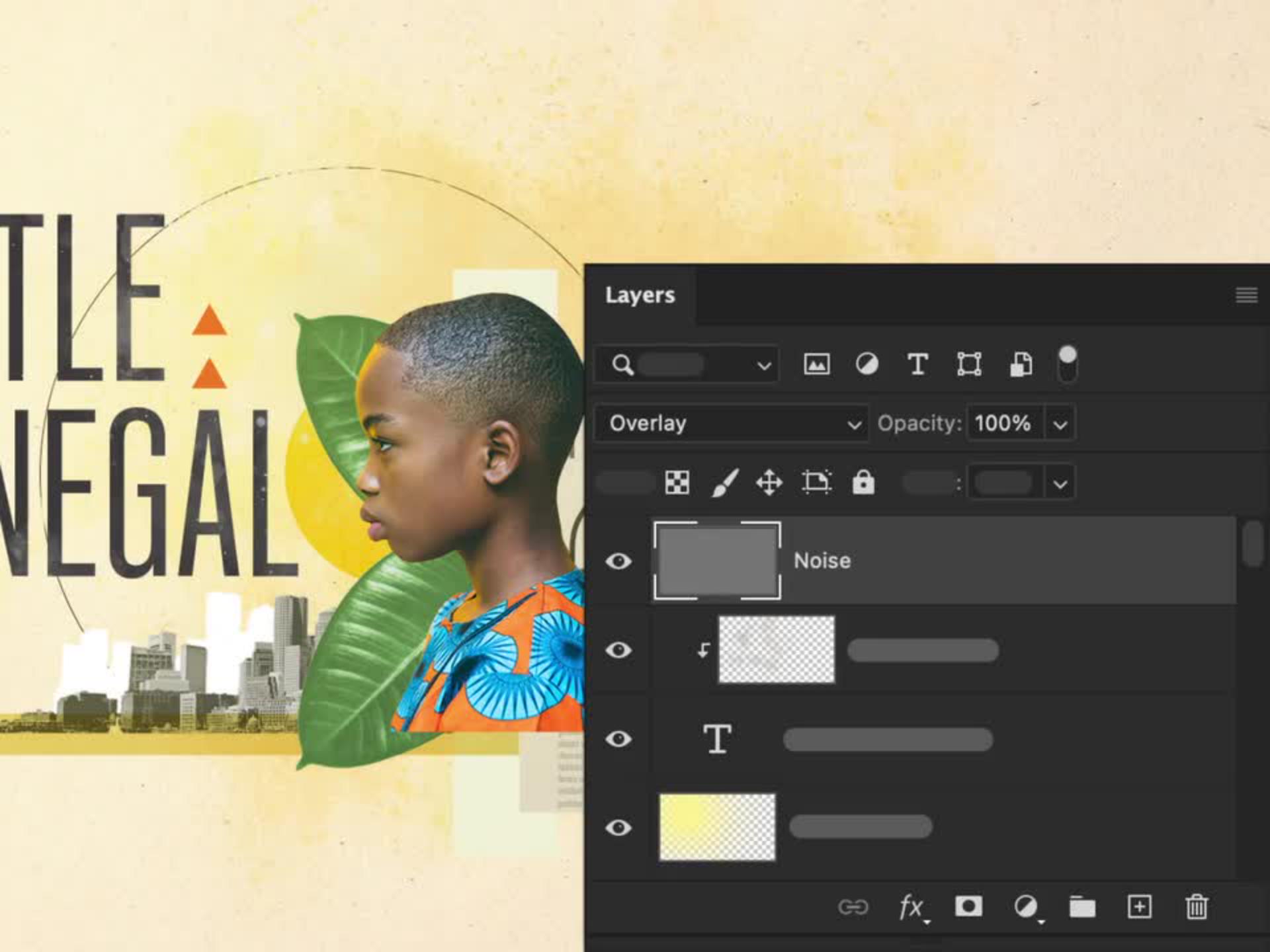
Task: Filter layers by type (T icon)
Action: click(917, 364)
